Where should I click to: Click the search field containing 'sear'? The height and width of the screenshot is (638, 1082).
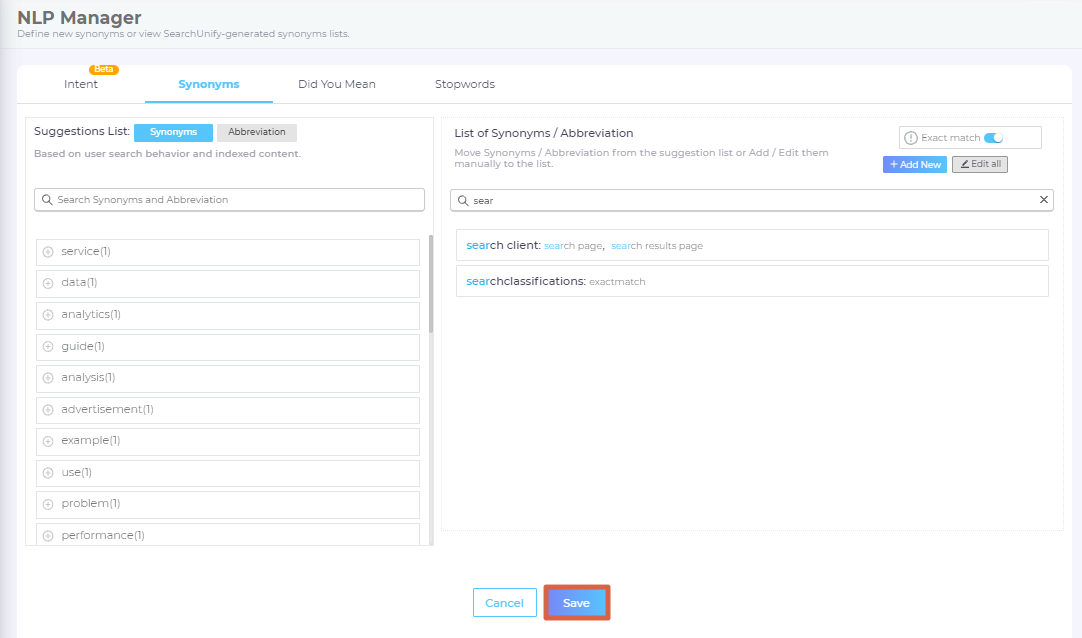pyautogui.click(x=751, y=200)
